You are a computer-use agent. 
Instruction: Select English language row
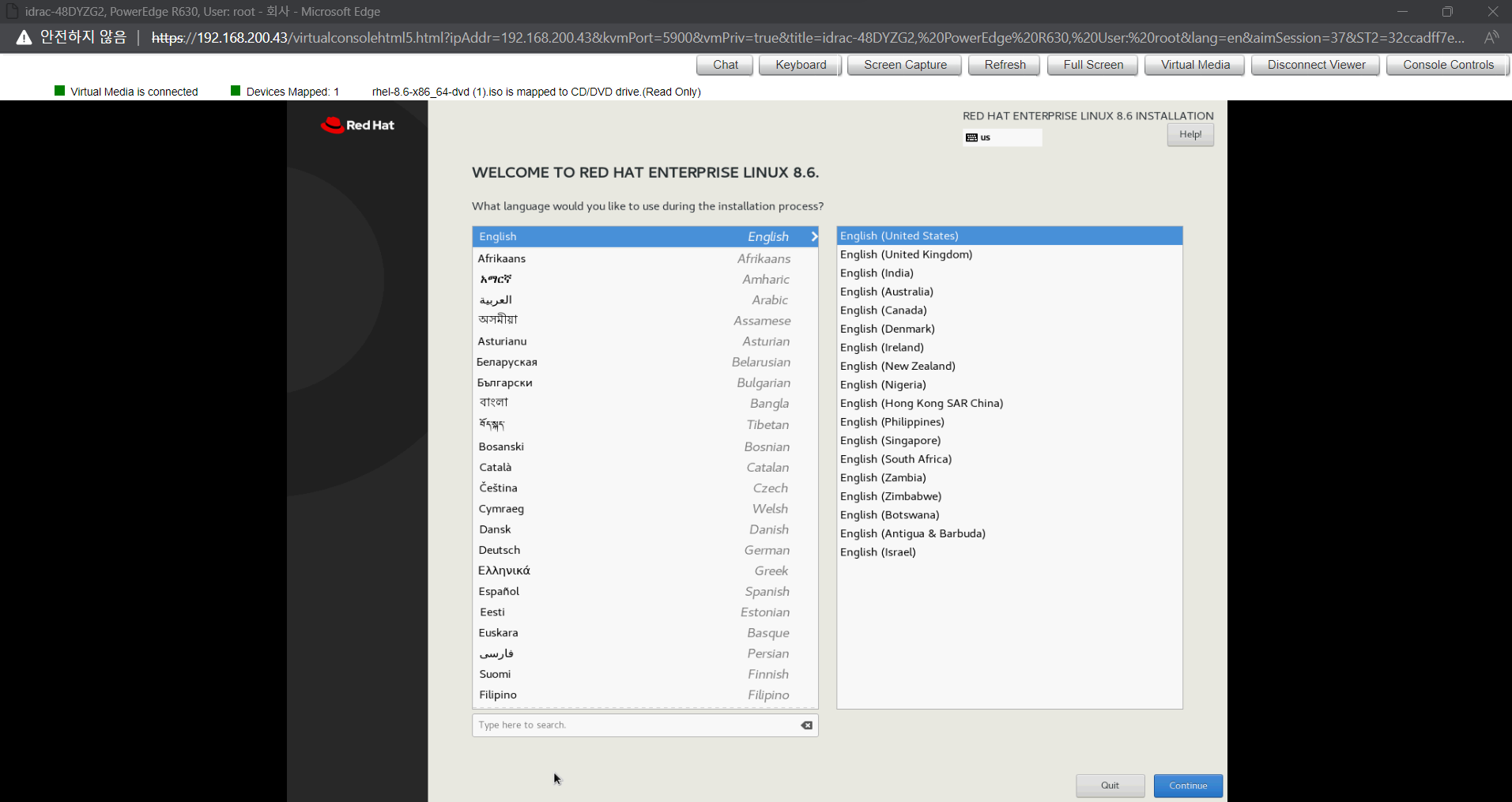click(x=645, y=236)
